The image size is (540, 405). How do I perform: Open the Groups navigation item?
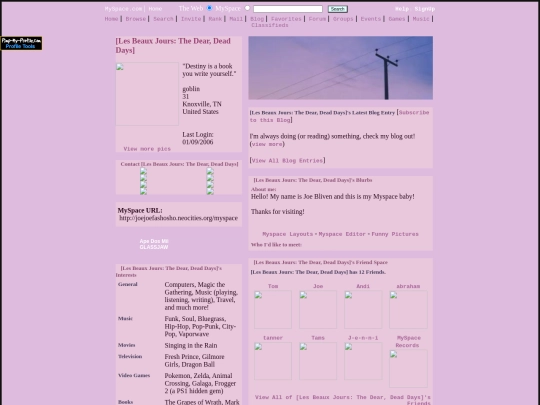pos(343,19)
